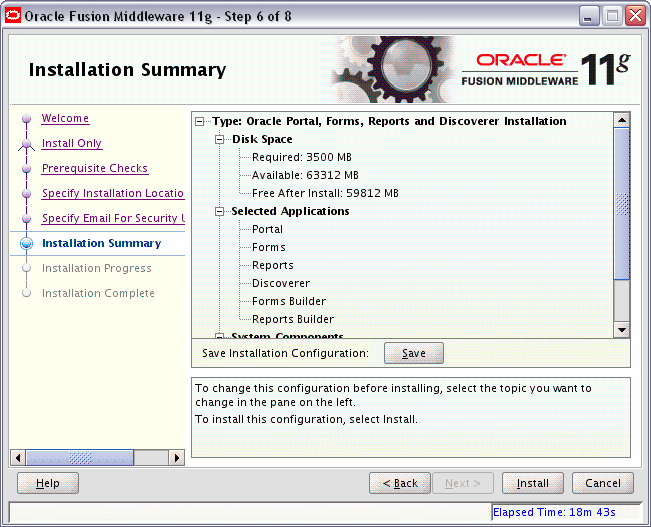
Task: Click the Installation Complete step bullet icon
Action: pyautogui.click(x=27, y=293)
